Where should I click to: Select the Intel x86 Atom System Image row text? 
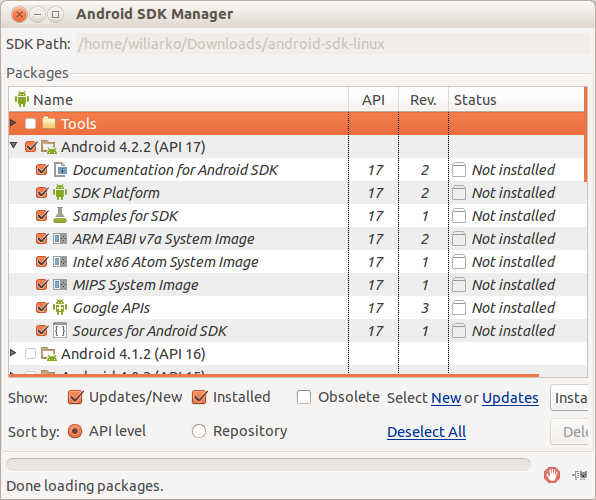point(165,262)
